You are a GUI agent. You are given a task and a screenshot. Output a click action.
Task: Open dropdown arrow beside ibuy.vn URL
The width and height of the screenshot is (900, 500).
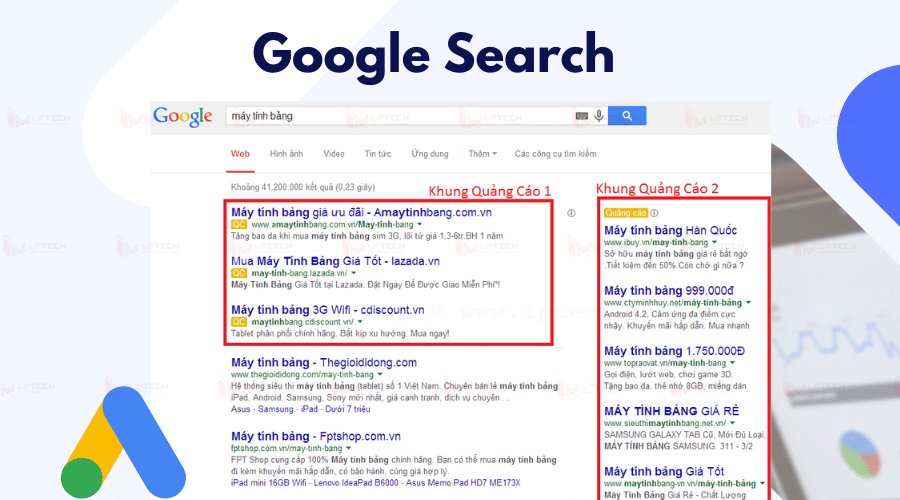715,243
